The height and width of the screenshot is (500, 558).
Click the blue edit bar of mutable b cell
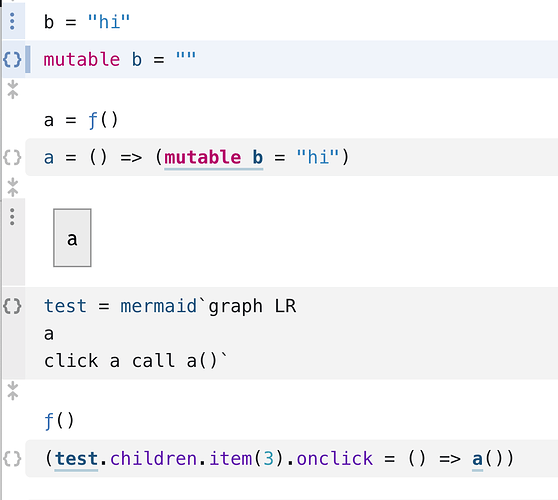(x=28, y=59)
